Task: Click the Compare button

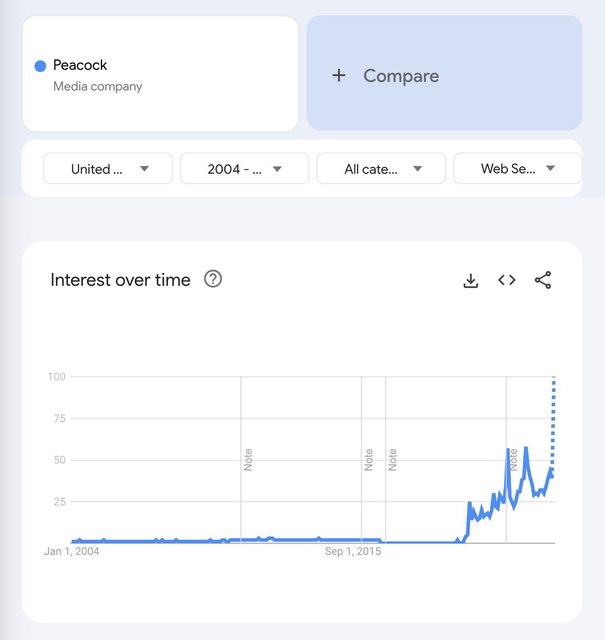Action: [444, 74]
